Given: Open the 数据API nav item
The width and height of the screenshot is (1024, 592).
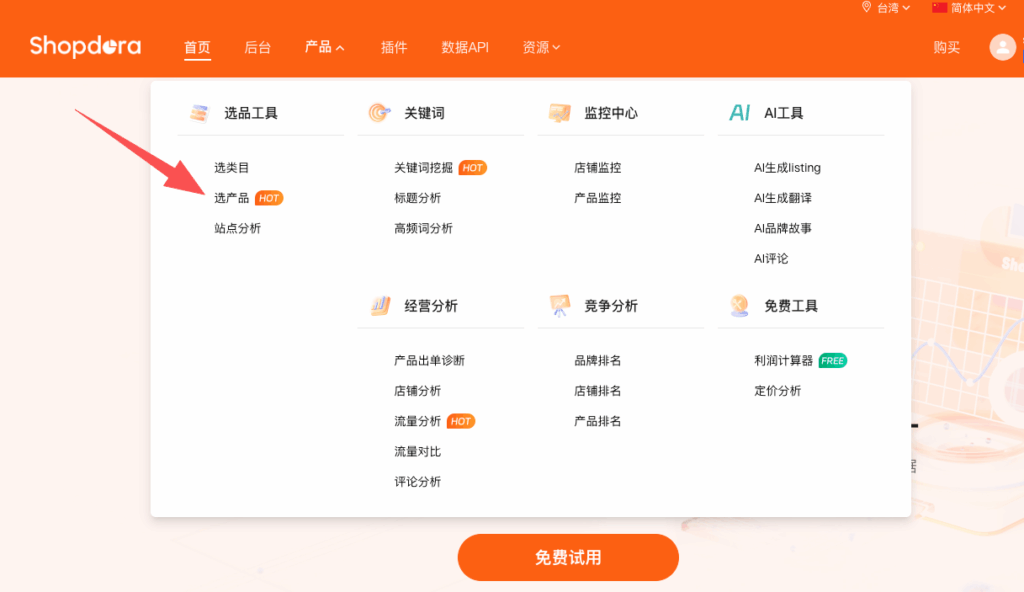Looking at the screenshot, I should tap(465, 47).
